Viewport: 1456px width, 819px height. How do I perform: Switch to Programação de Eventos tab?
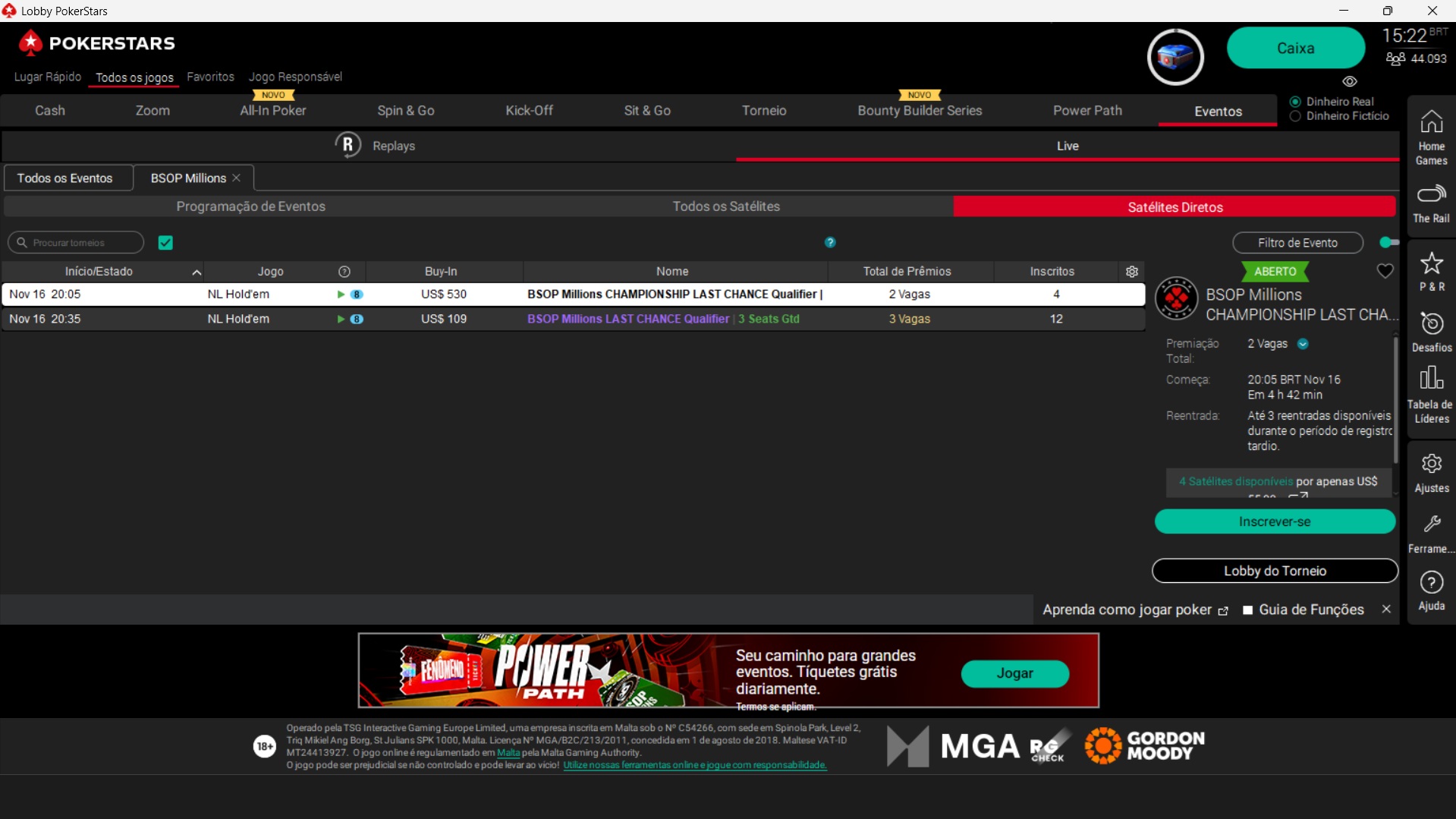tap(251, 206)
